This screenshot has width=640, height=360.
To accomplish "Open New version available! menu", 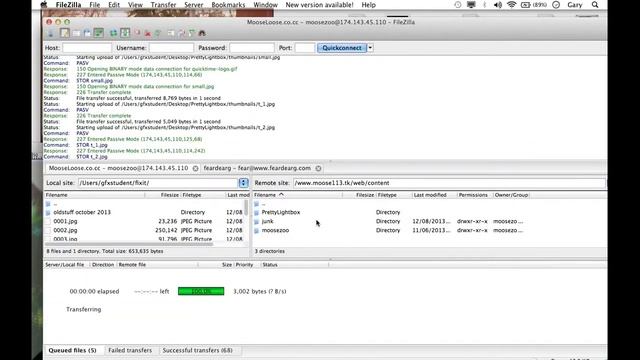I will point(319,5).
